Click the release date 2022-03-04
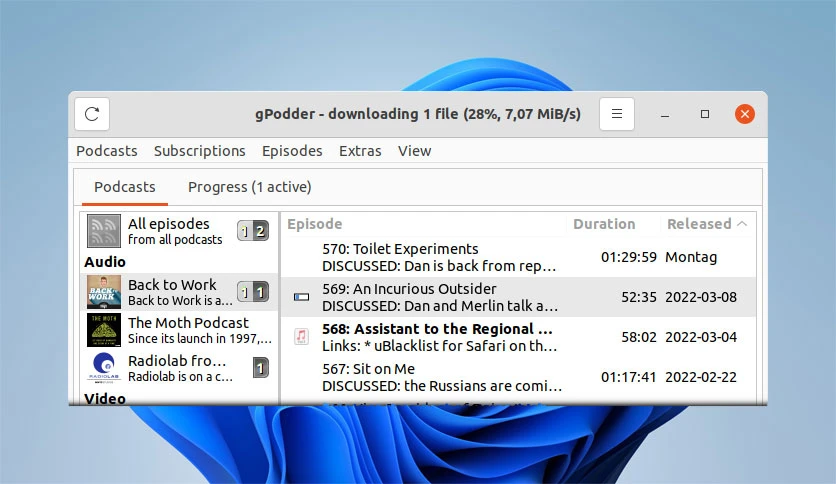836x484 pixels. click(701, 337)
